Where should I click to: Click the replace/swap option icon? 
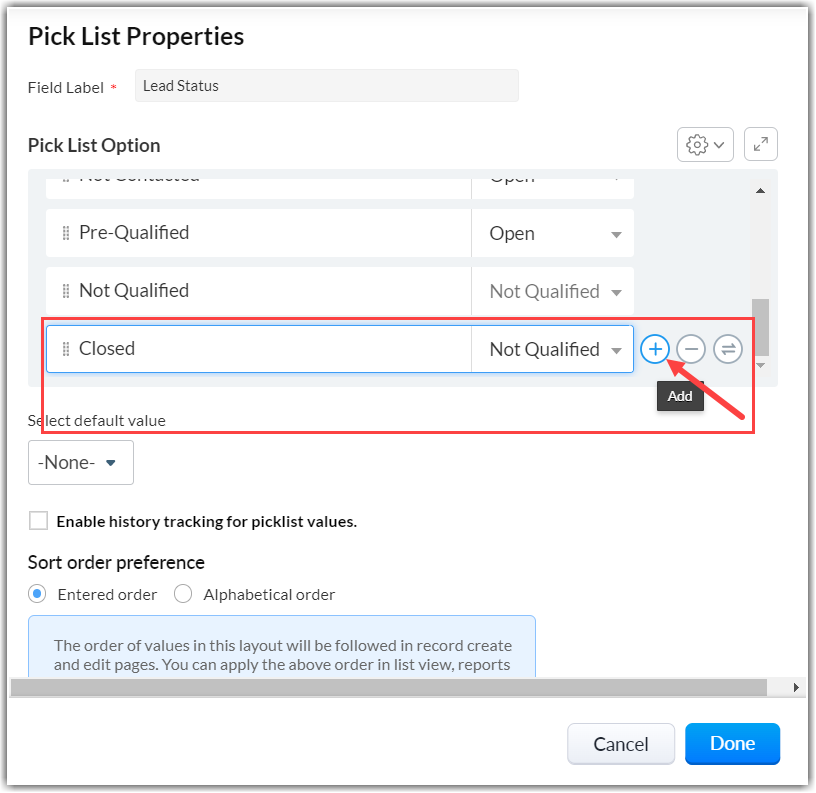[728, 349]
